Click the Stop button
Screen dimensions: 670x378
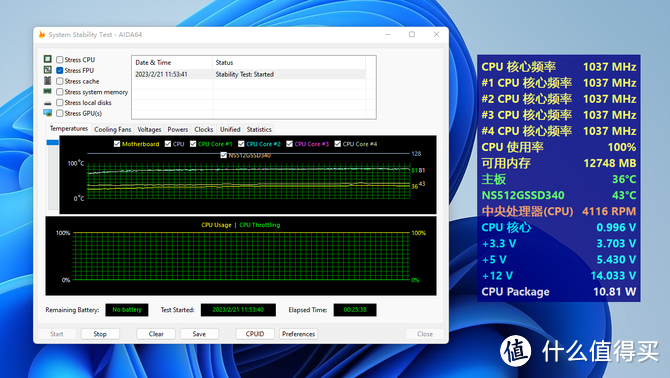(100, 334)
